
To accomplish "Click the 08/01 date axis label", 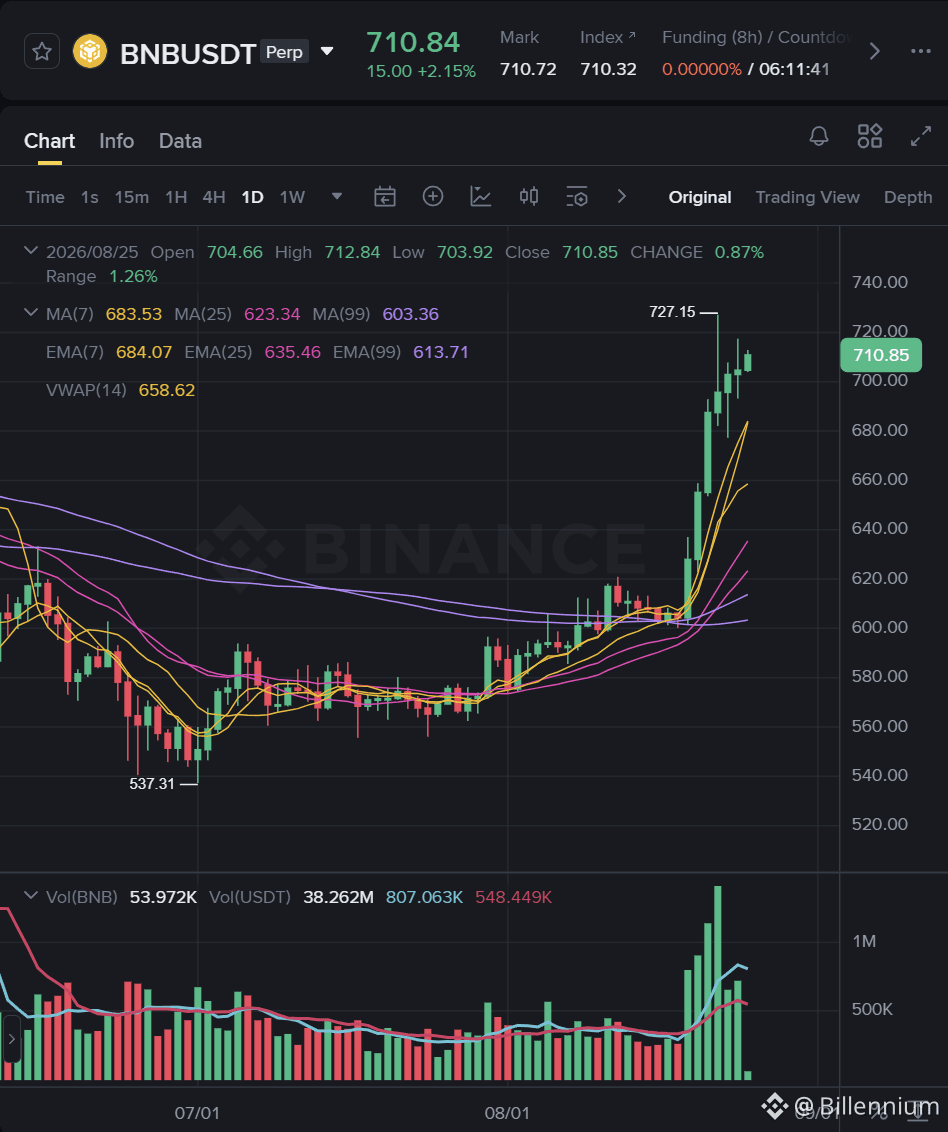I will (x=507, y=1113).
